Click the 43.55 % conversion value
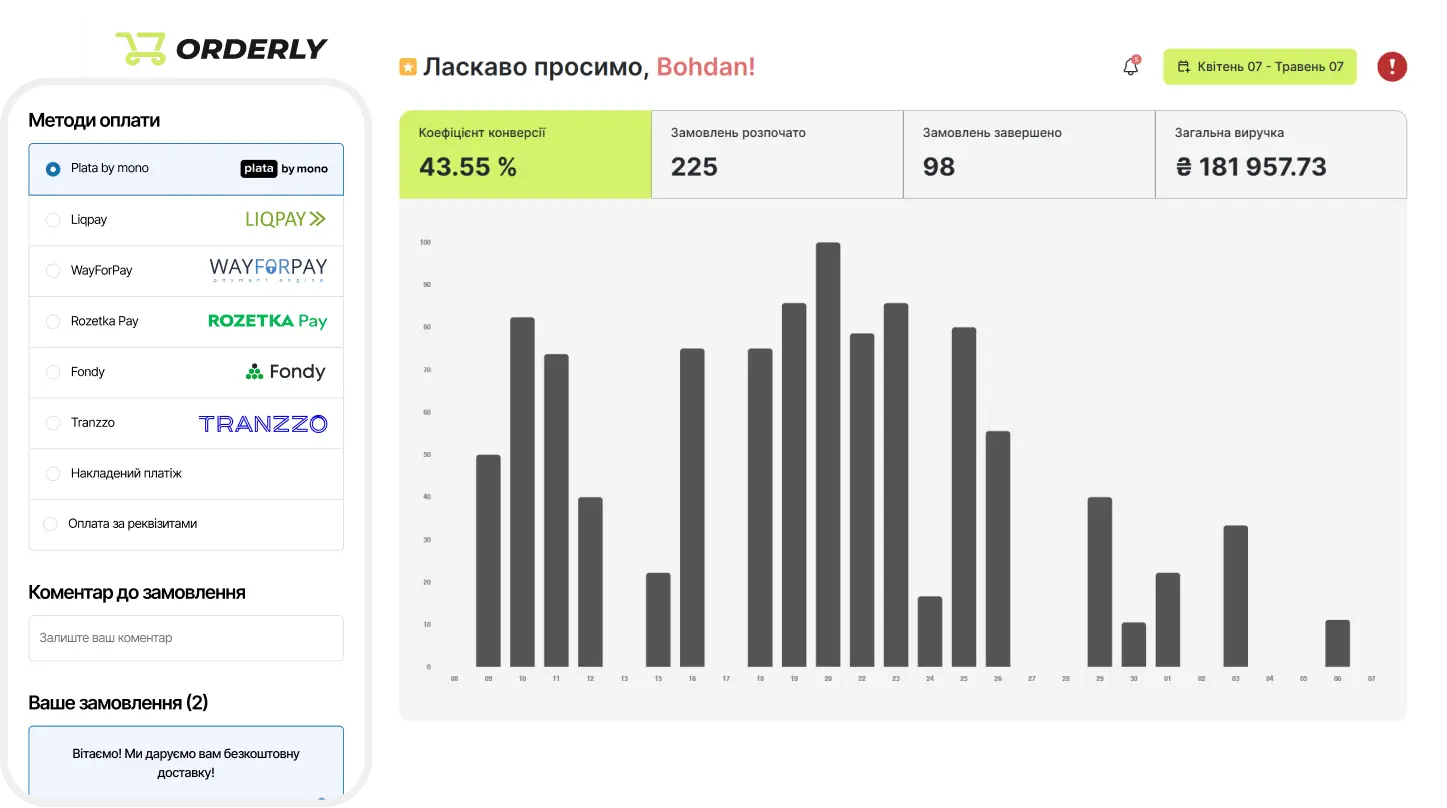1447x808 pixels. [468, 167]
